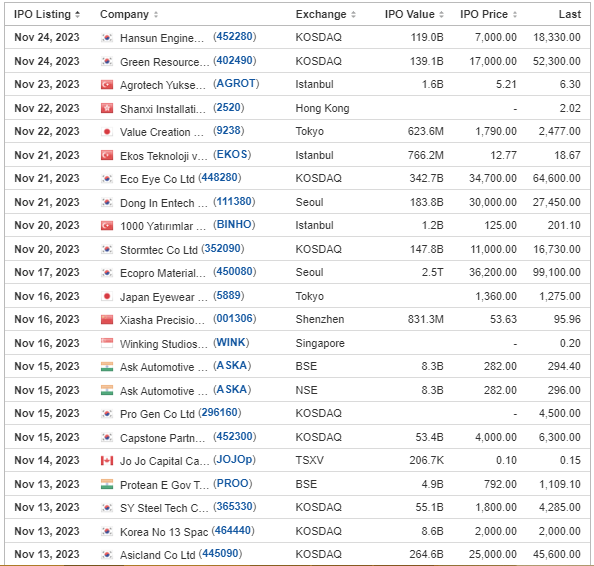The width and height of the screenshot is (594, 566).
Task: Select company name Korea No 13 Spac
Action: tap(164, 532)
